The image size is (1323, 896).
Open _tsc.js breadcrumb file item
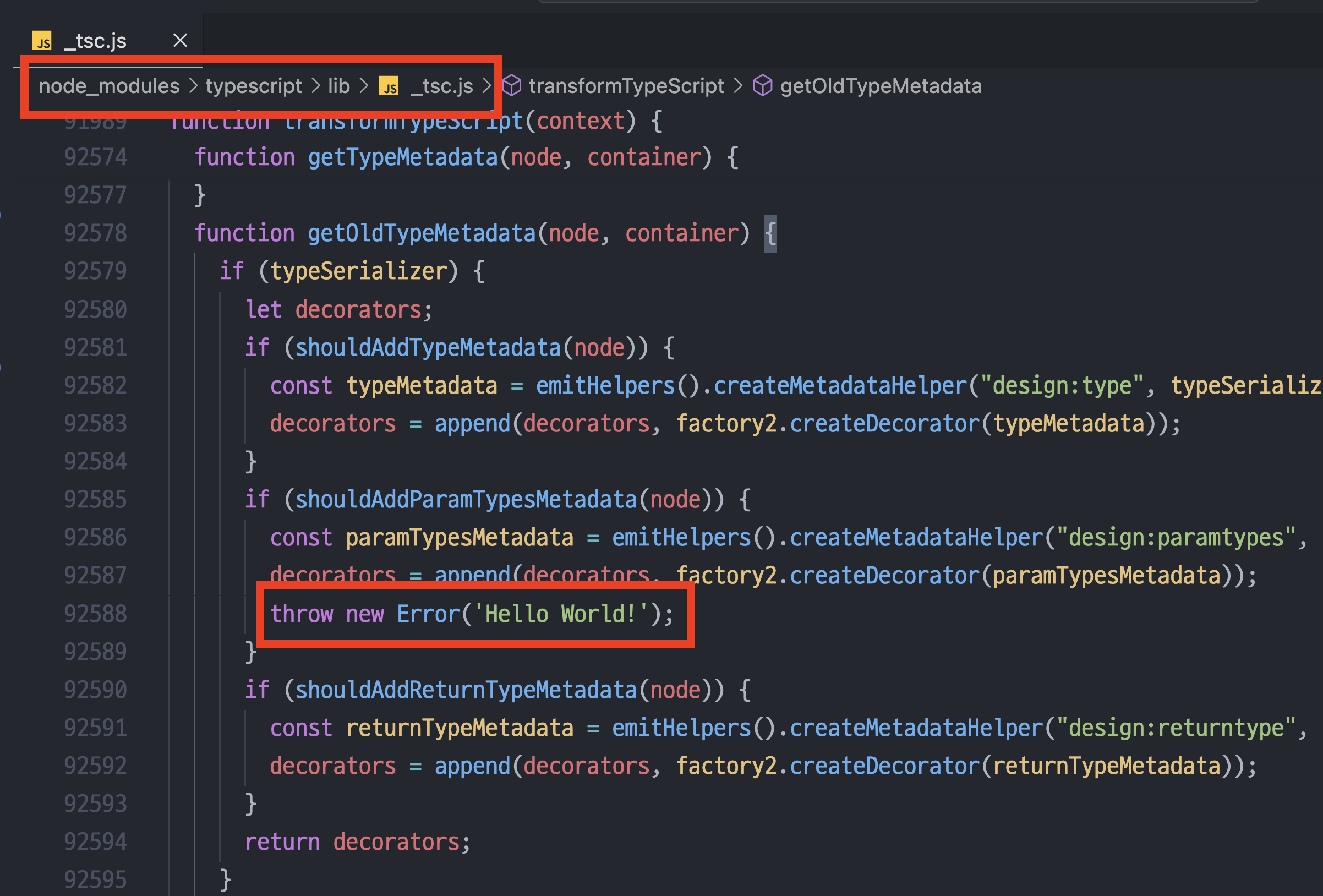tap(442, 86)
